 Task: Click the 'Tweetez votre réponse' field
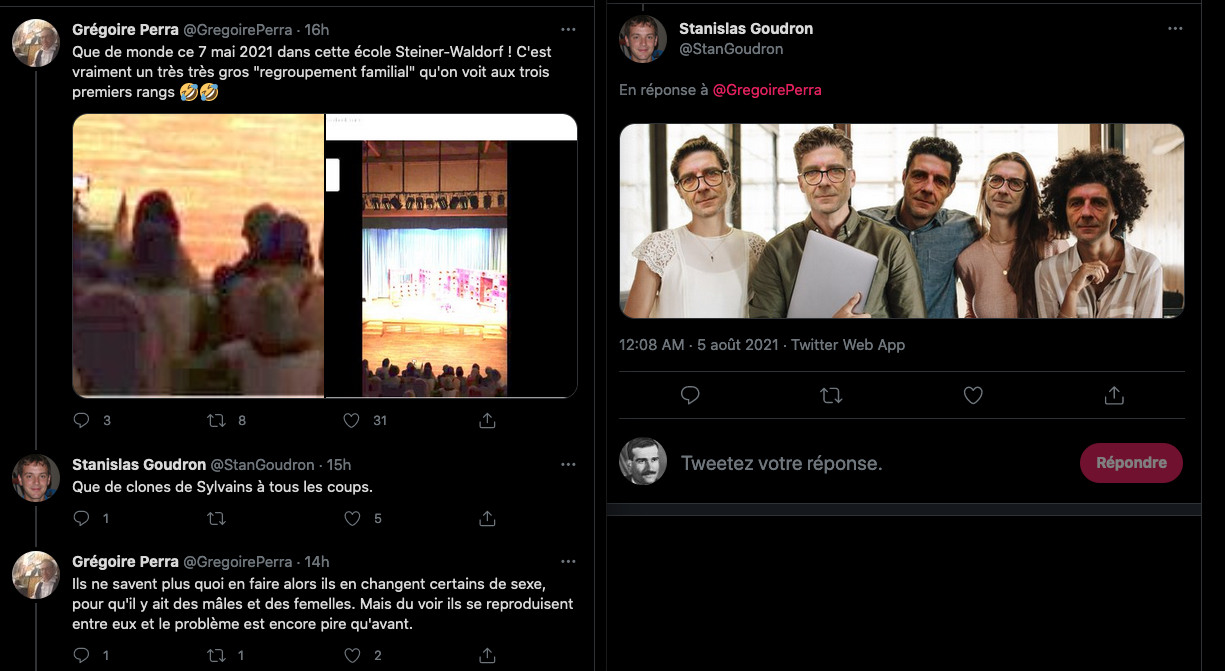point(860,464)
